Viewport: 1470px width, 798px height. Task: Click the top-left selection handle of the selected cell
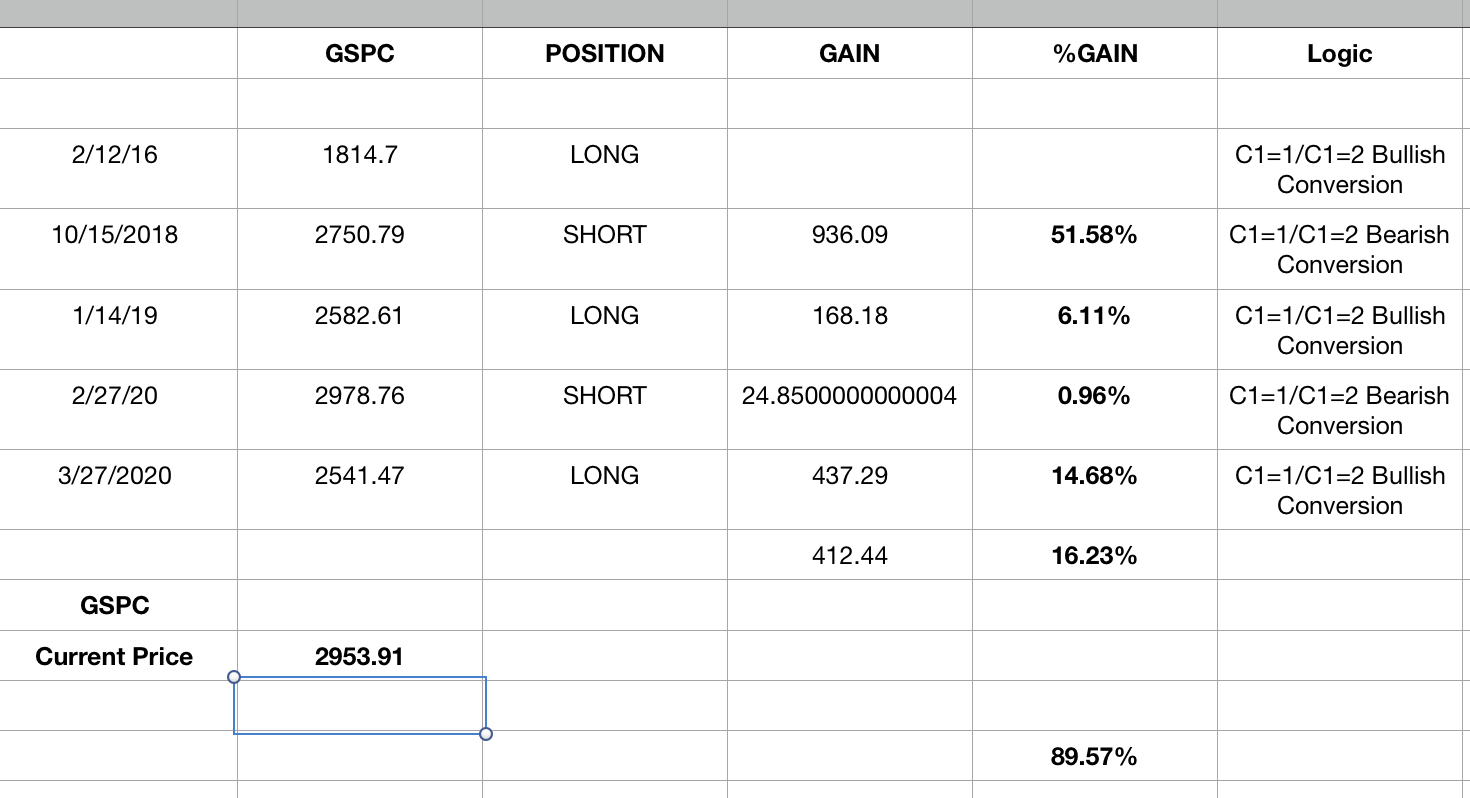pos(234,677)
